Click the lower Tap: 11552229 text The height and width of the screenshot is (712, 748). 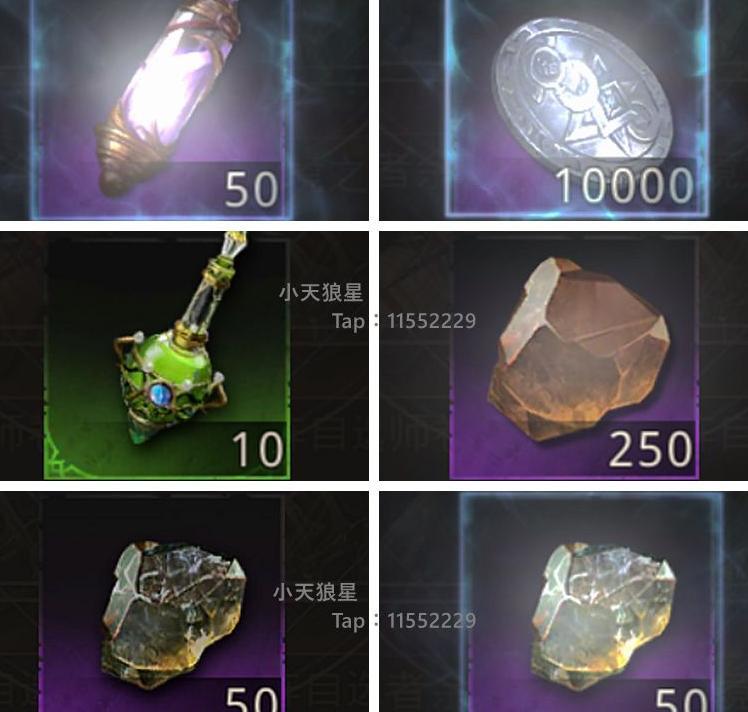coord(404,620)
